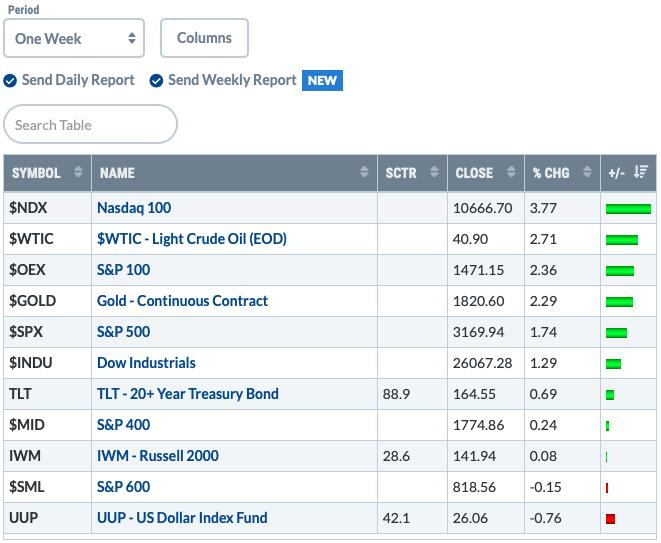
Task: Click the green change bar for $WTIC
Action: (x=622, y=240)
